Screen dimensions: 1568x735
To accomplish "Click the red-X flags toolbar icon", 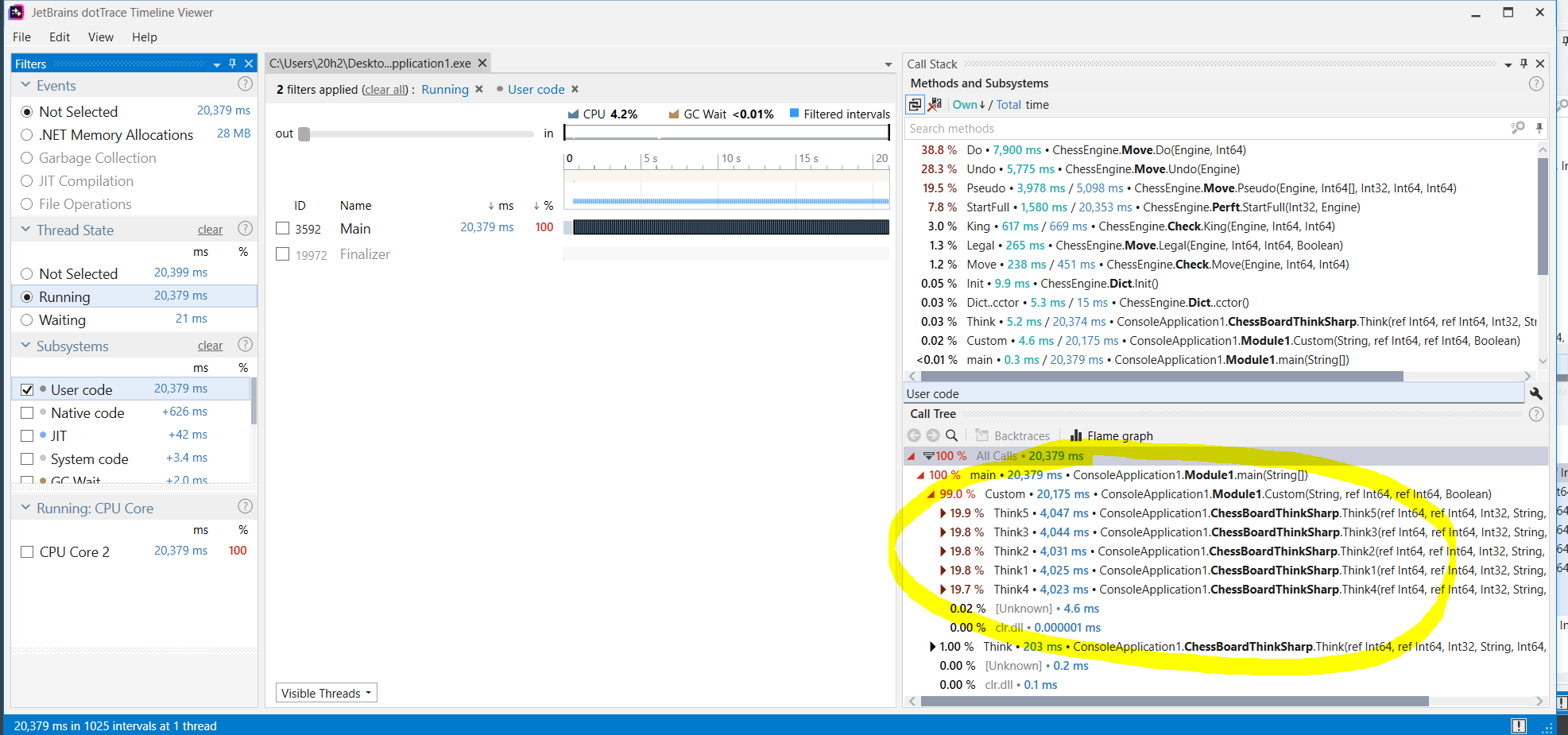I will pos(935,105).
